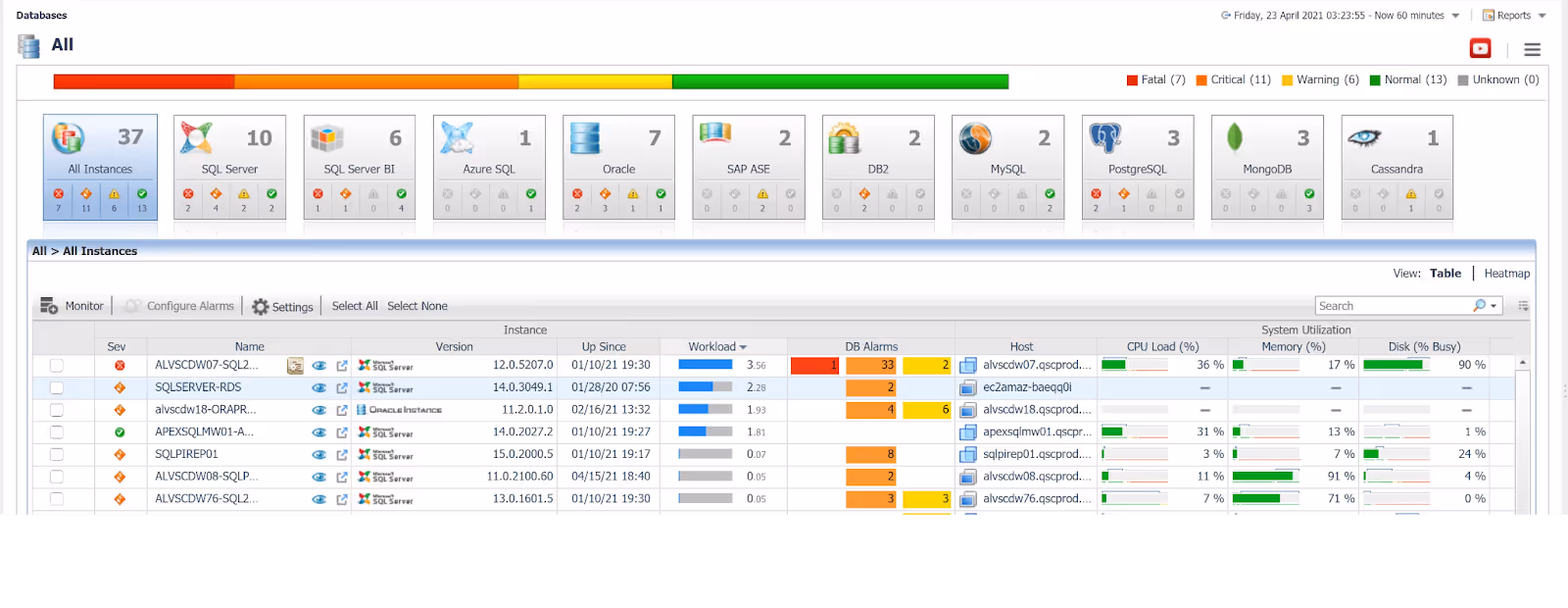The width and height of the screenshot is (1568, 608).
Task: Select the SQL Server tile icon
Action: [196, 138]
